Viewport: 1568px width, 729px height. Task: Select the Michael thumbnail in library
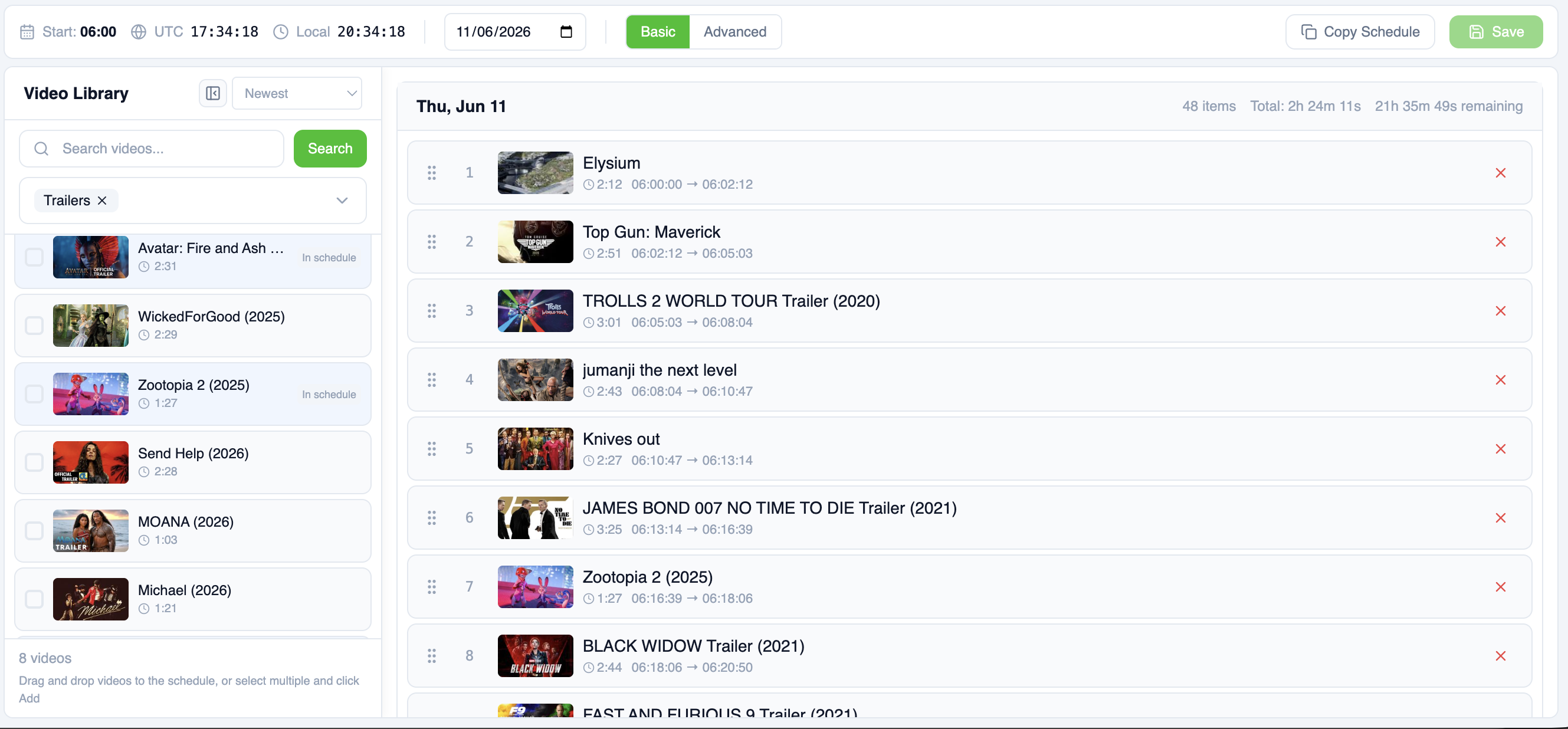(91, 599)
